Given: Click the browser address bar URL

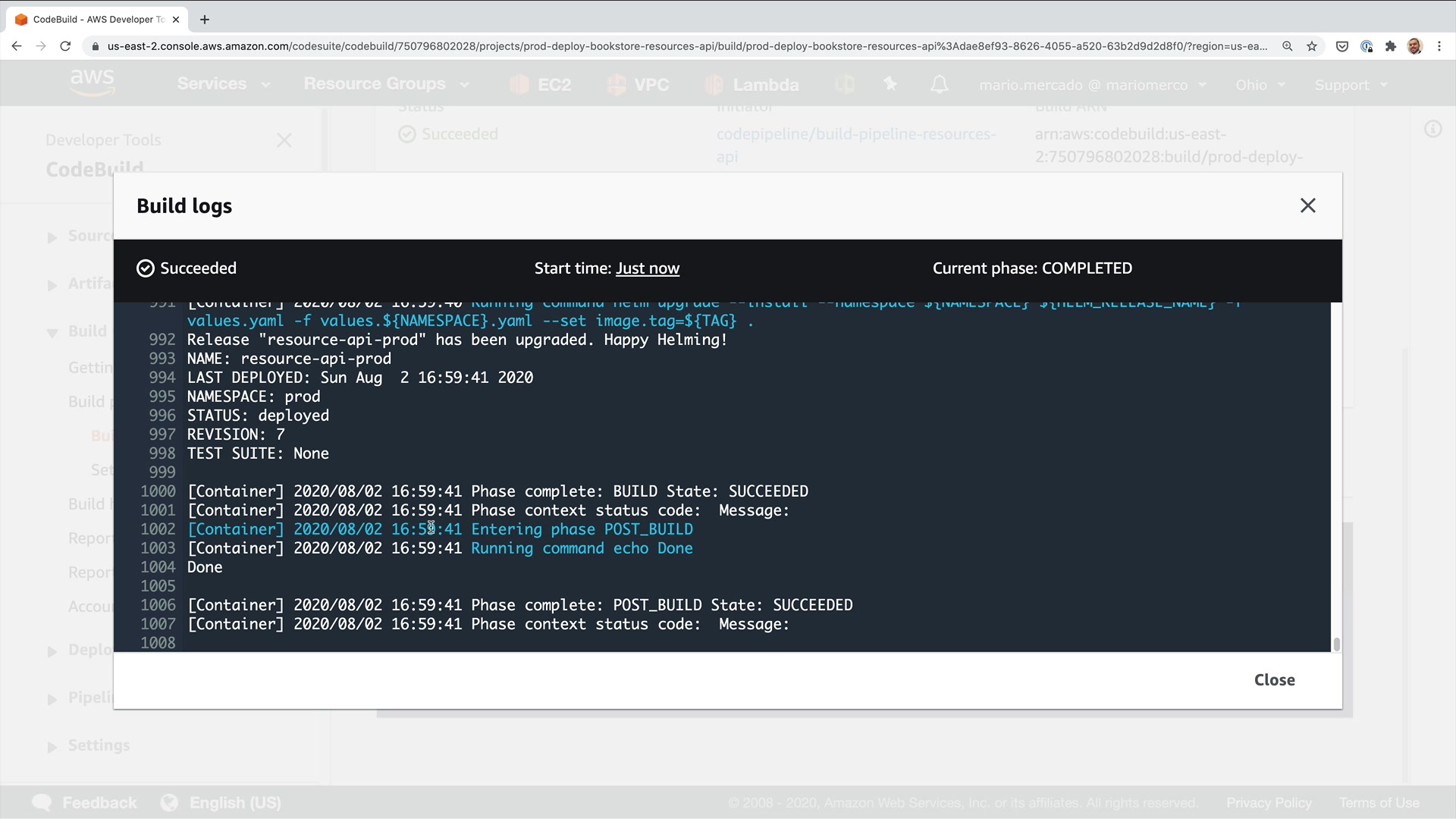Looking at the screenshot, I should coord(682,46).
